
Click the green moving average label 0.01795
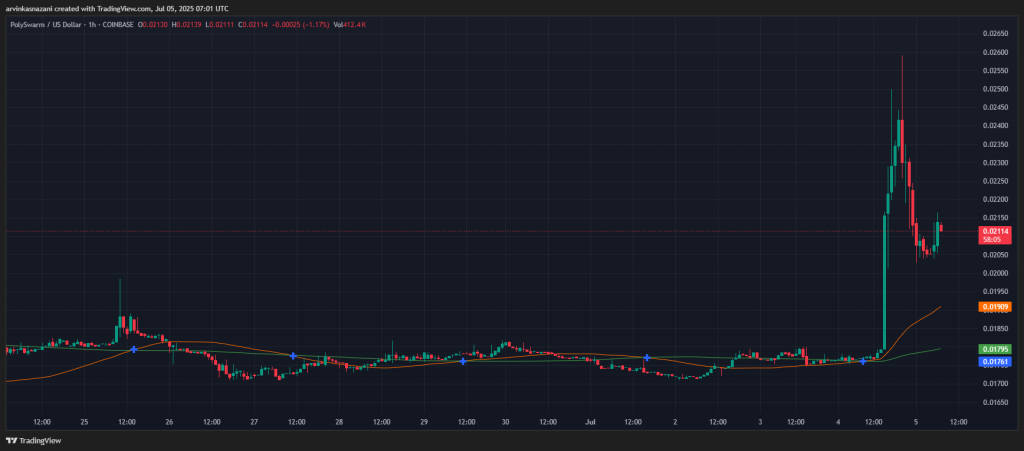point(995,349)
